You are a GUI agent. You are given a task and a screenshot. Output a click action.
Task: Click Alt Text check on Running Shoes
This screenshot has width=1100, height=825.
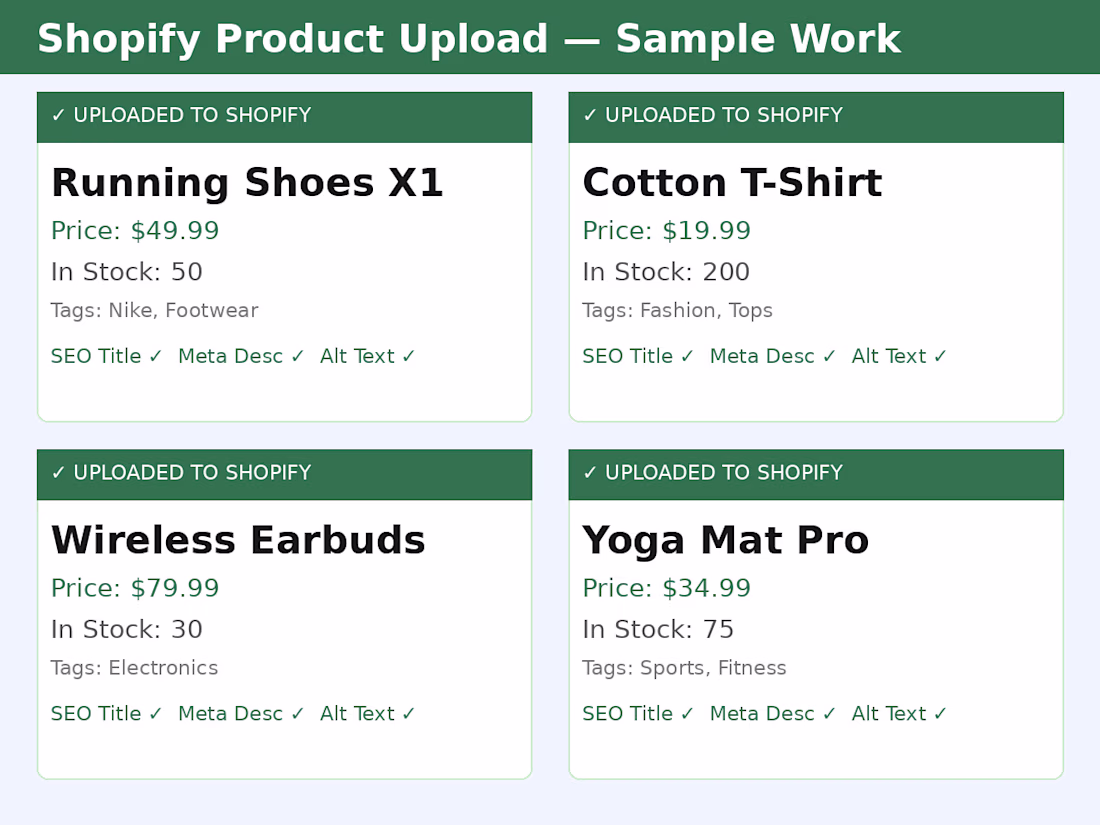point(368,357)
